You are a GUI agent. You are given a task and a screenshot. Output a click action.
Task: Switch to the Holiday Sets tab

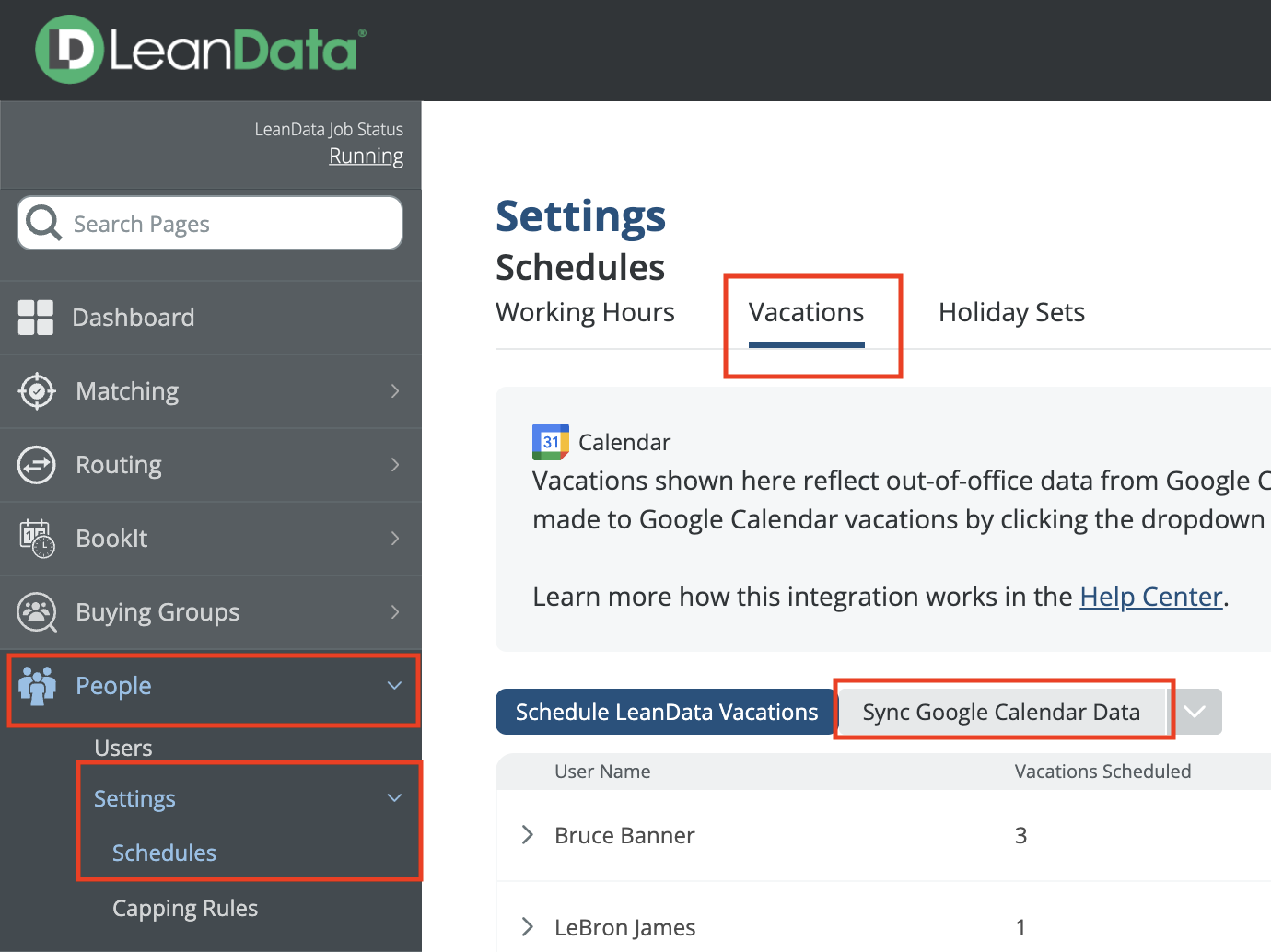tap(1011, 312)
